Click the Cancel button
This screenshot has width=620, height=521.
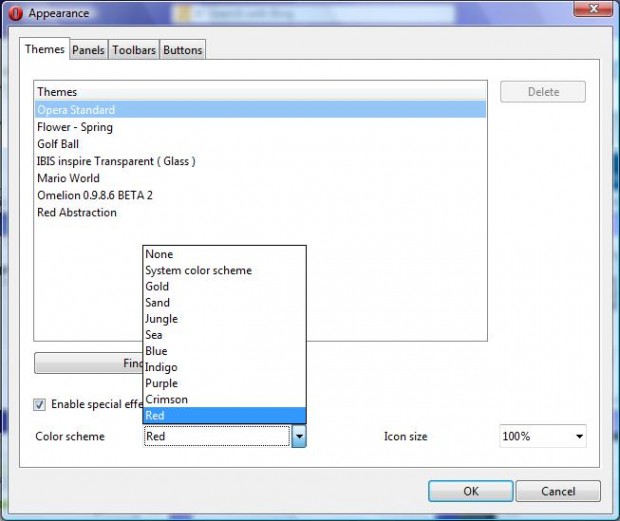[558, 491]
